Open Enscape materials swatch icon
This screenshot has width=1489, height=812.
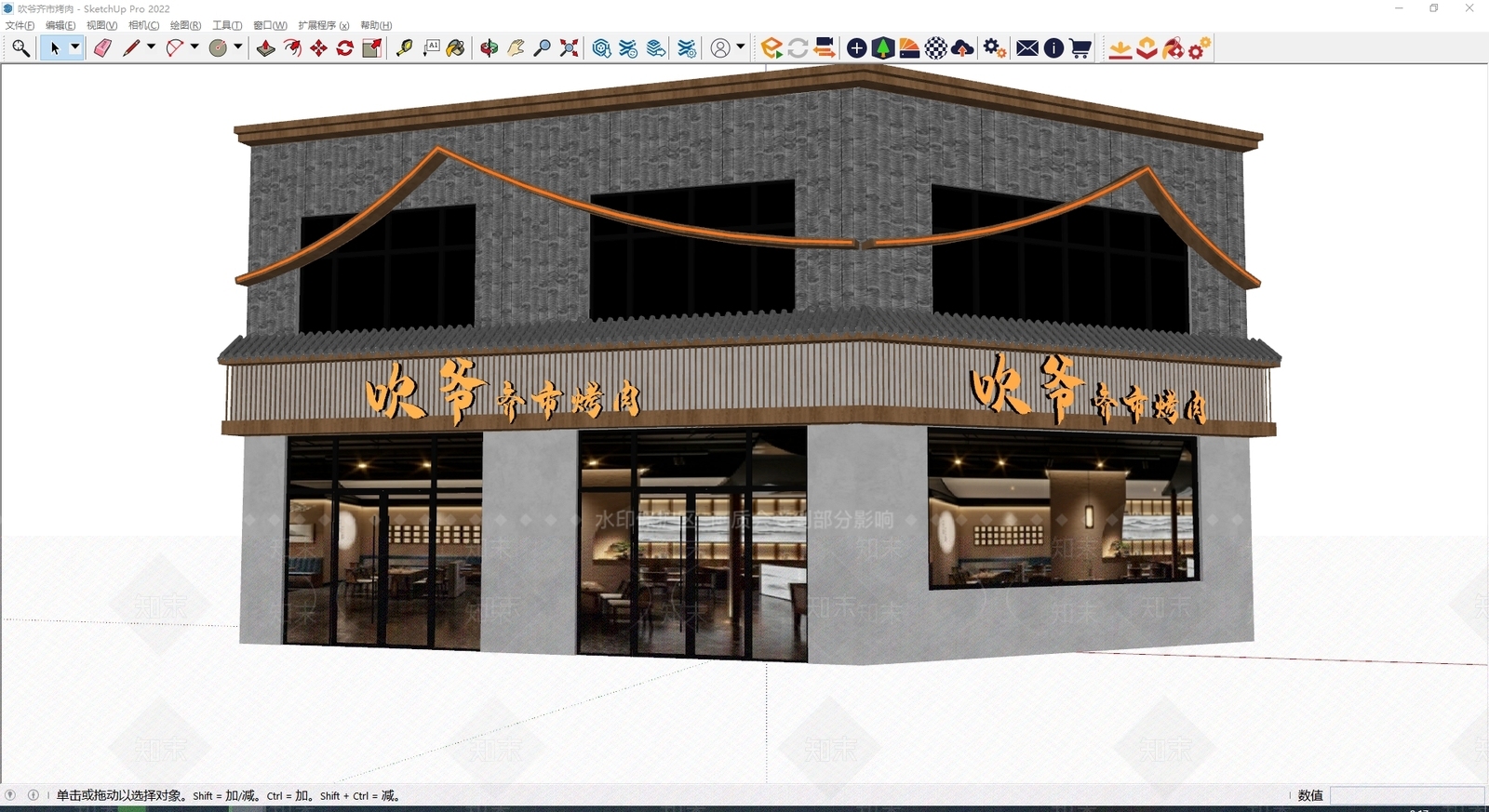(x=910, y=48)
